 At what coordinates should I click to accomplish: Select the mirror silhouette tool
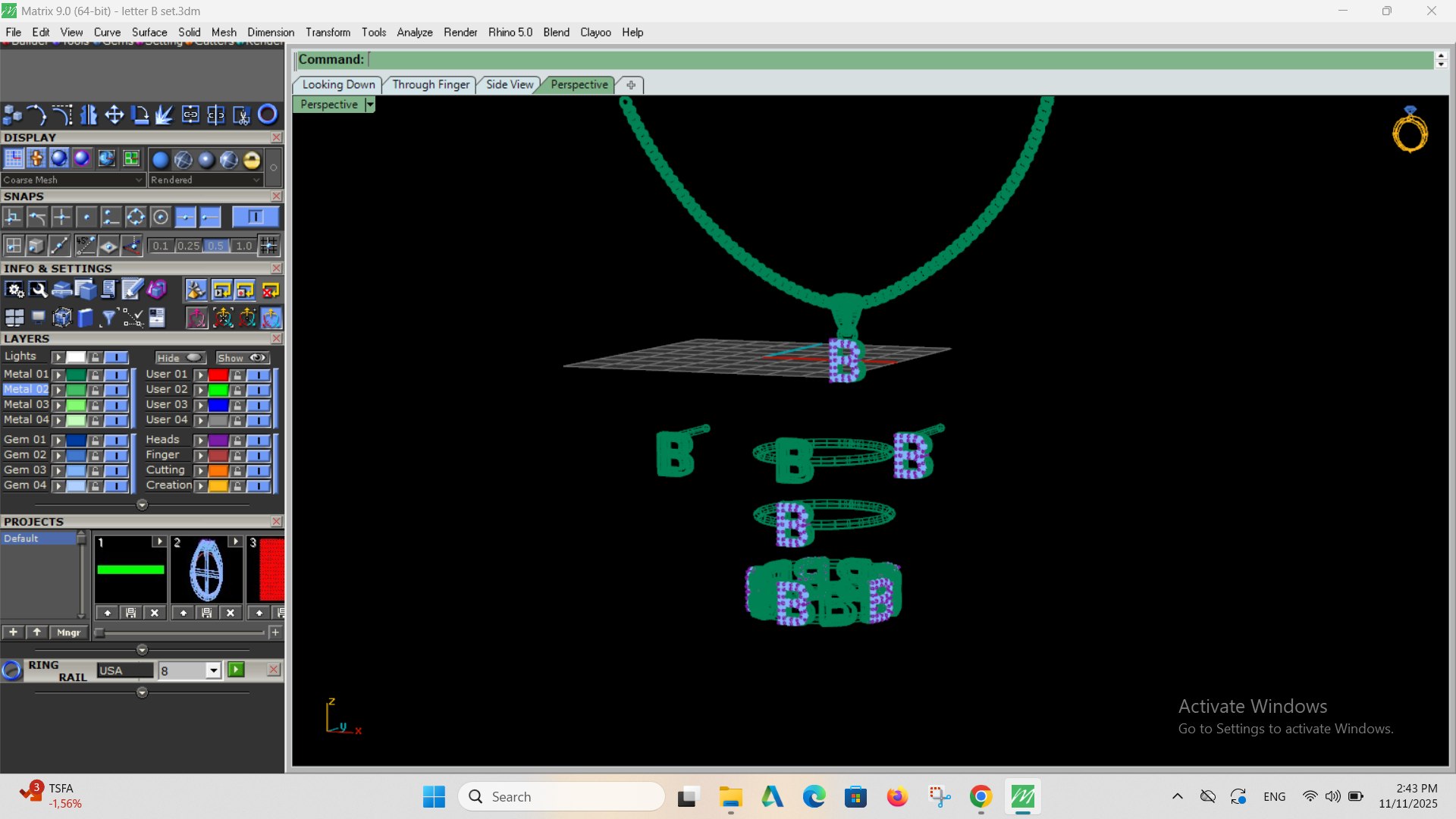click(x=89, y=115)
